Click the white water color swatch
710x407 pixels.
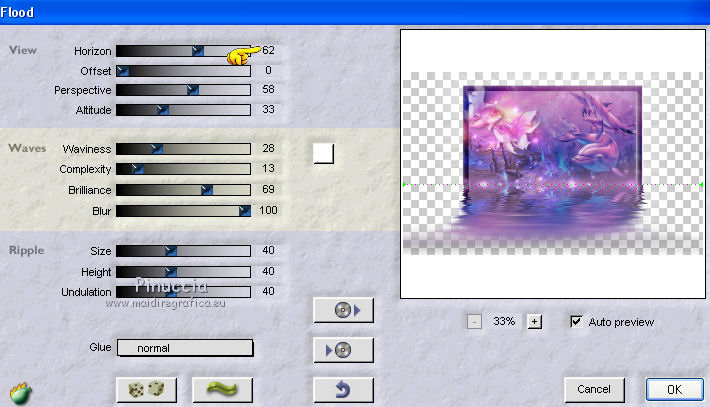pyautogui.click(x=323, y=153)
